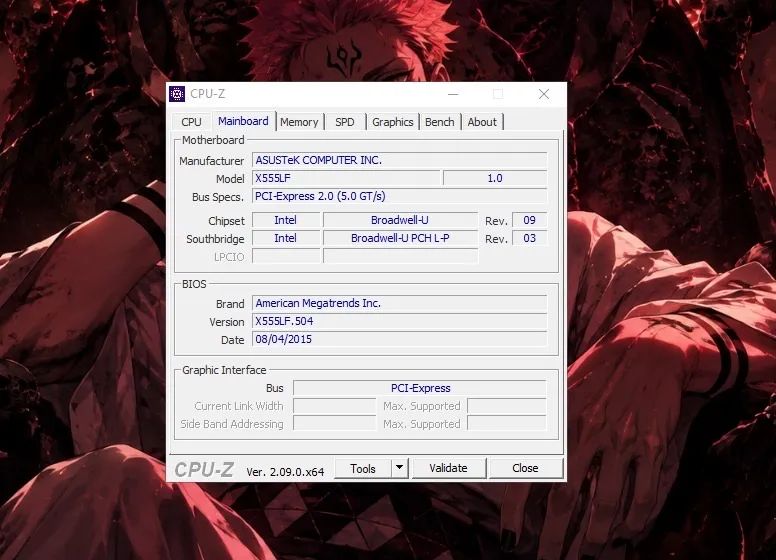The height and width of the screenshot is (560, 776).
Task: Click Max. Supported field beside Side Band Addressing
Action: (x=507, y=424)
